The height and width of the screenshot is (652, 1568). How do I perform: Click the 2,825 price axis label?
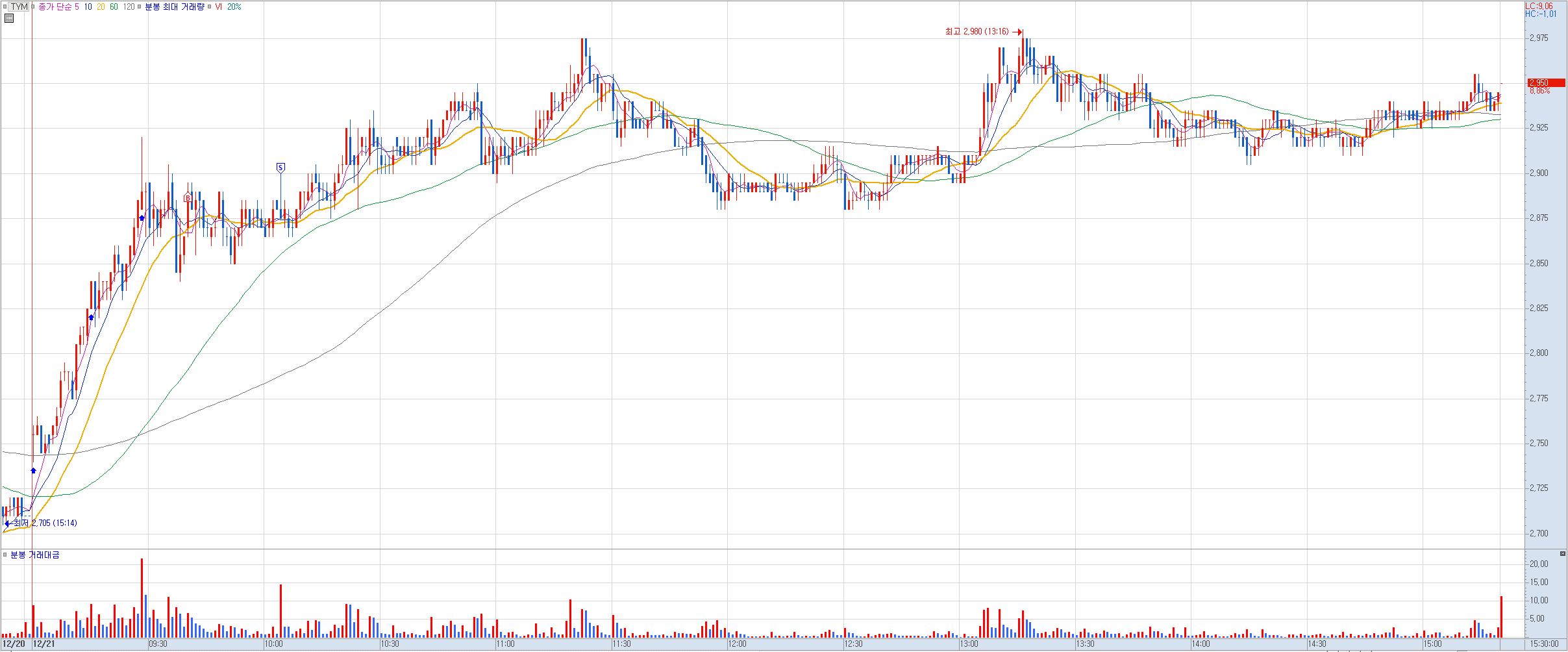[x=1539, y=308]
